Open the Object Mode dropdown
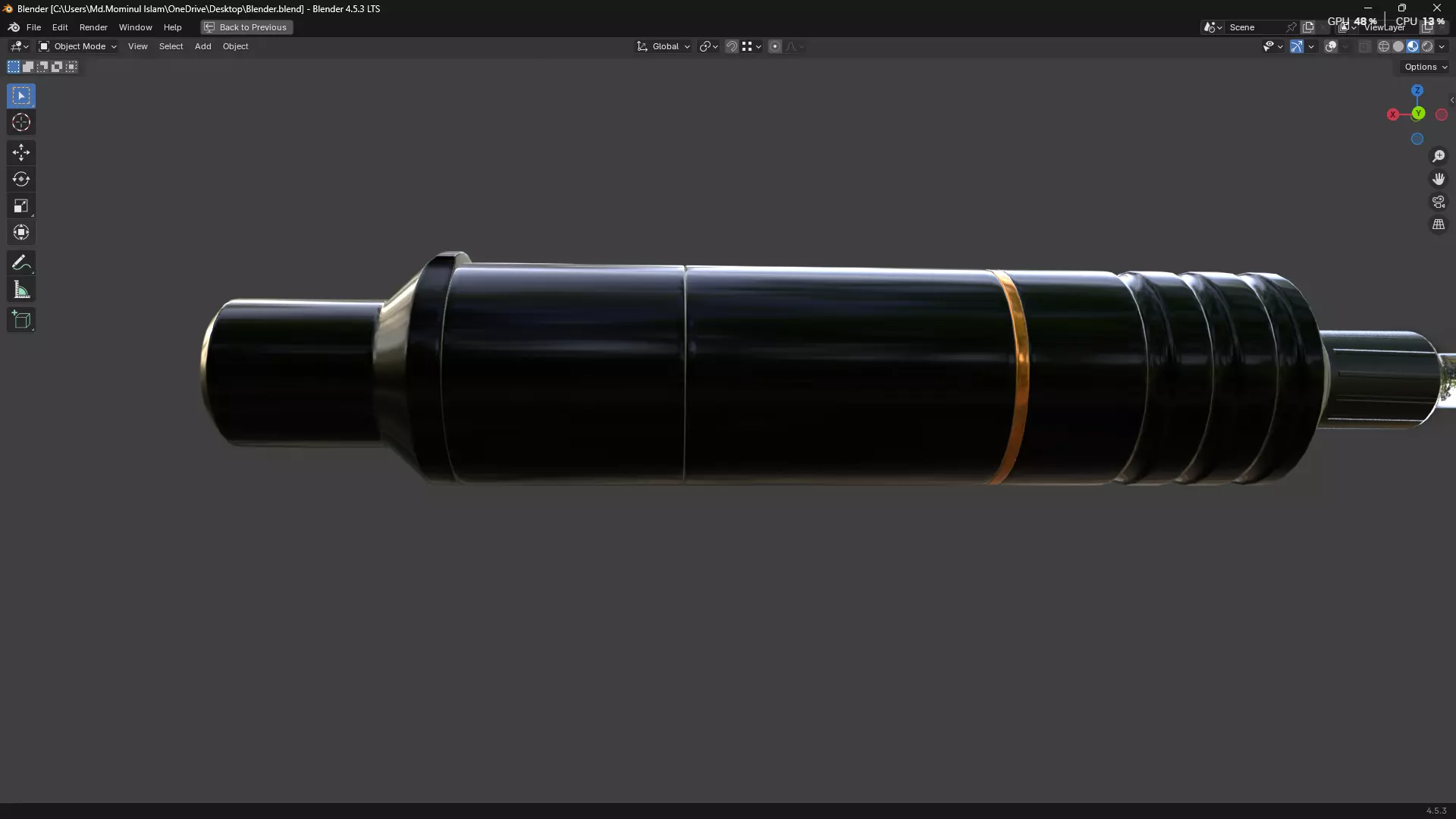Screen dimensions: 1456x819 point(77,46)
